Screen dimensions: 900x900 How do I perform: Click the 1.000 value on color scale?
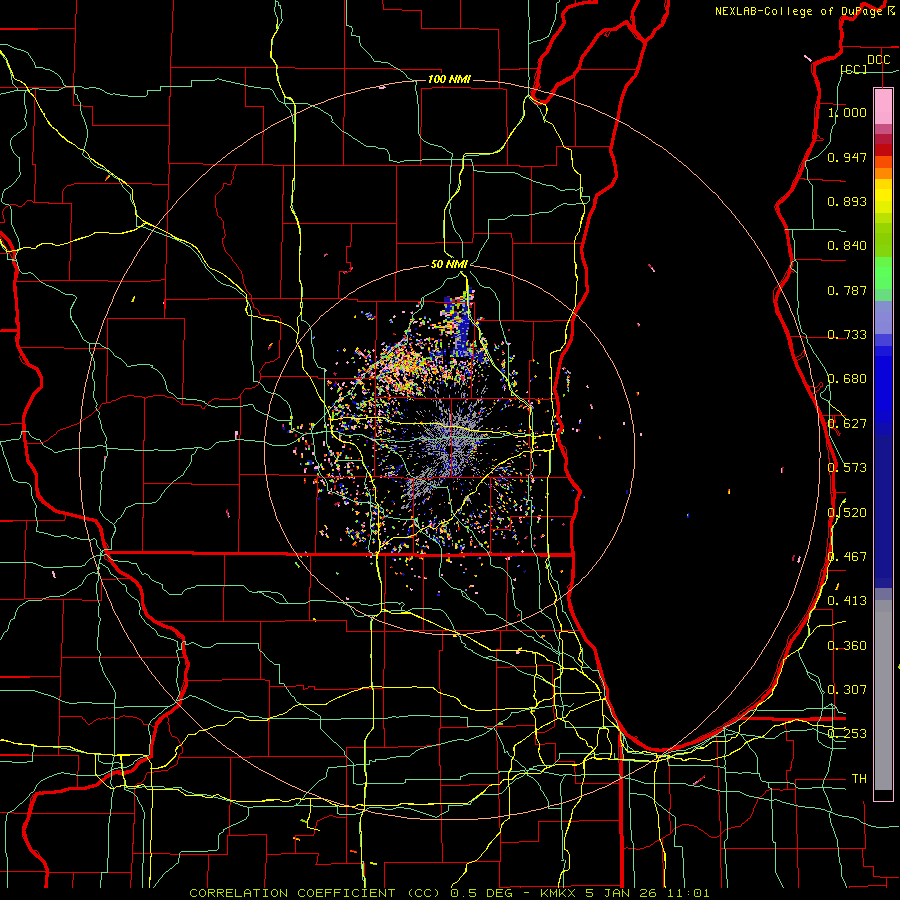847,112
